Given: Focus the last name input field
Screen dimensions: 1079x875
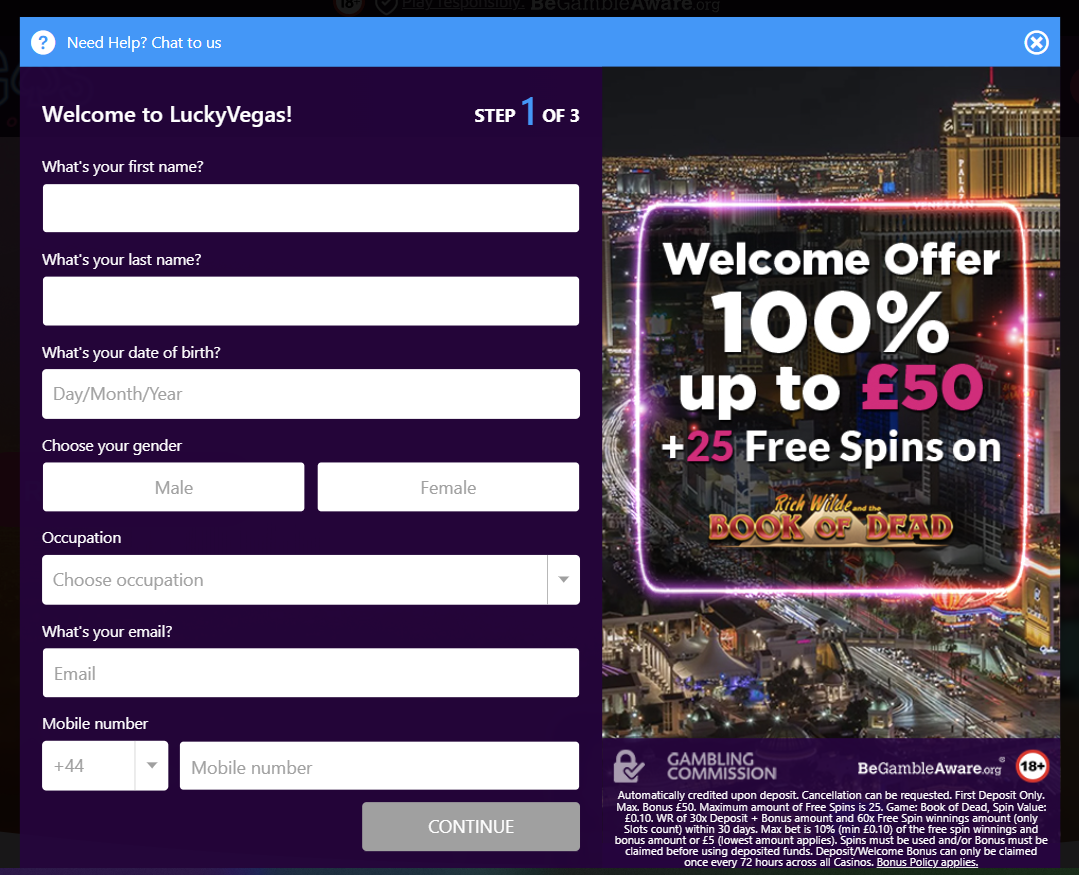Looking at the screenshot, I should click(x=311, y=301).
